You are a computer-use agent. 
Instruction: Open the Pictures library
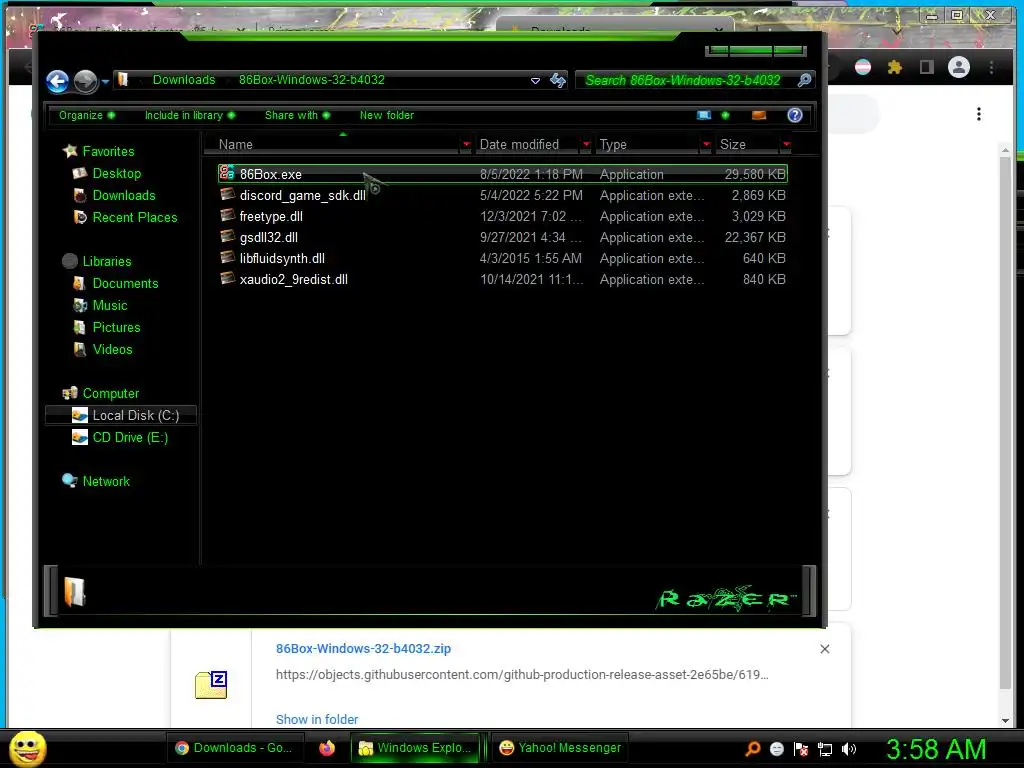click(x=116, y=327)
